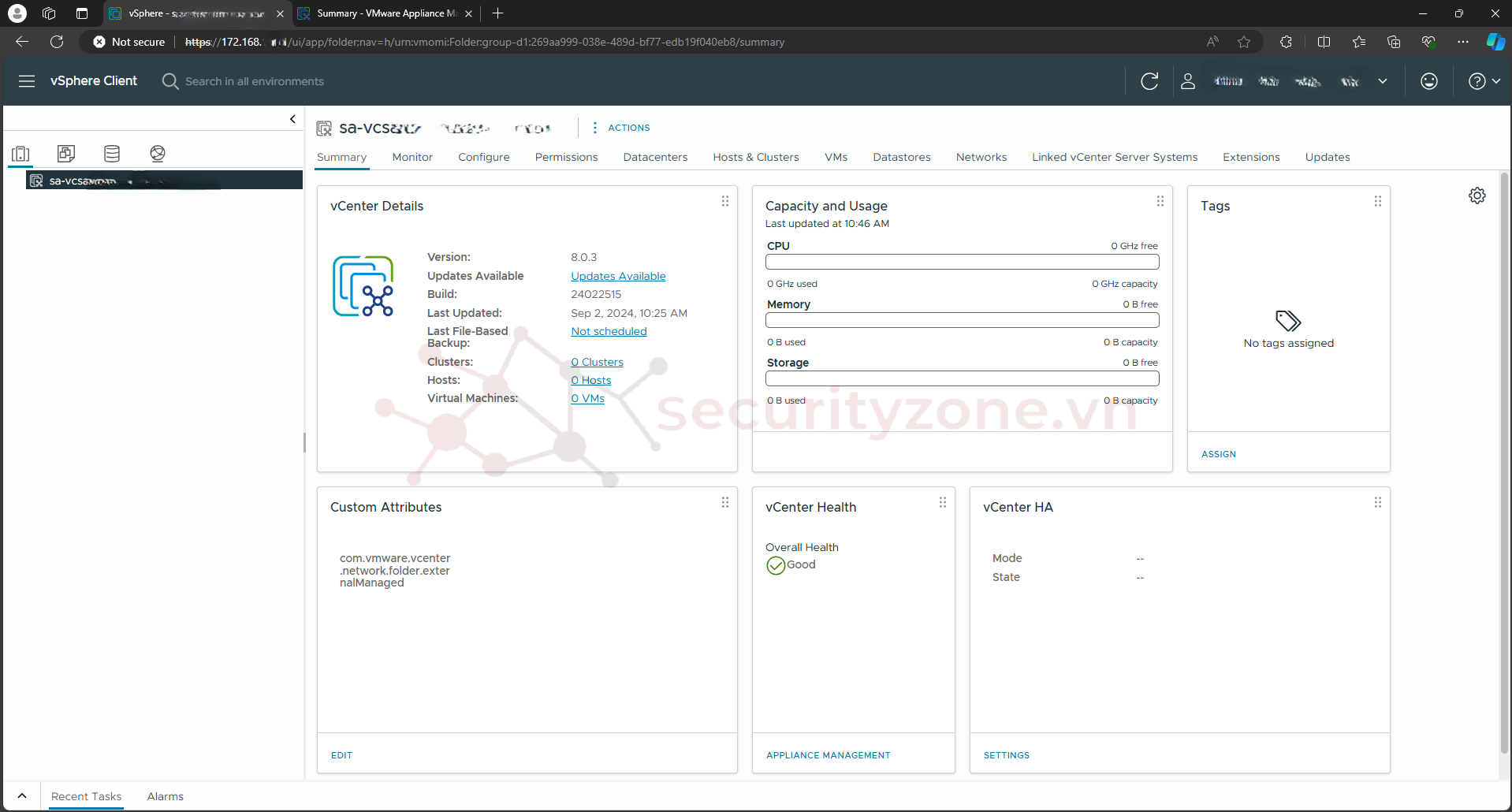The image size is (1512, 812).
Task: Click the Tags card drag handle
Action: tap(1378, 201)
